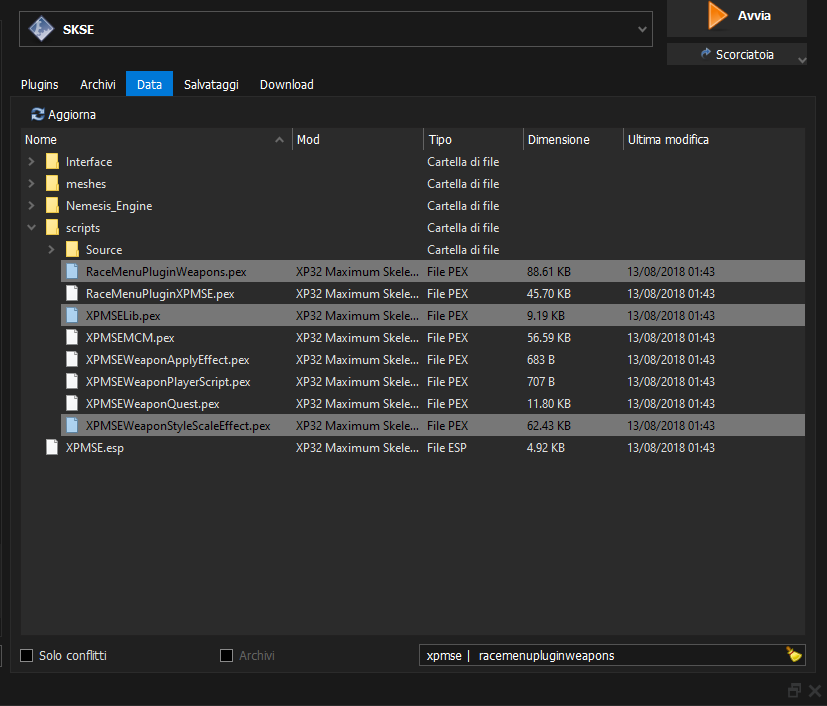The image size is (827, 706).
Task: Click the SKSE executable icon
Action: click(41, 29)
